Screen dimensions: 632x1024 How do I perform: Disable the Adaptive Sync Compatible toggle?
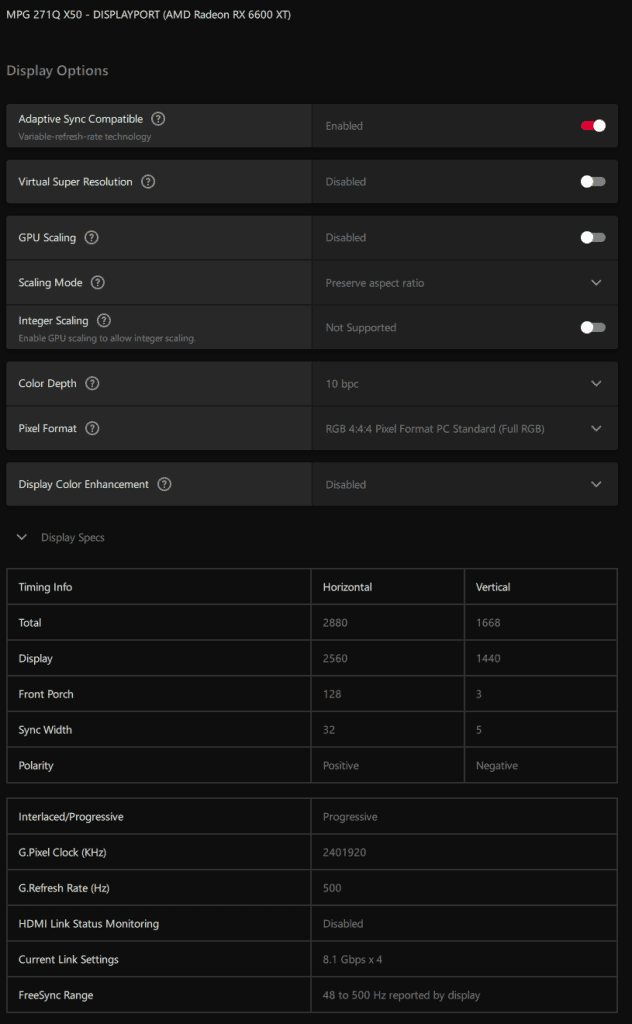(x=594, y=125)
